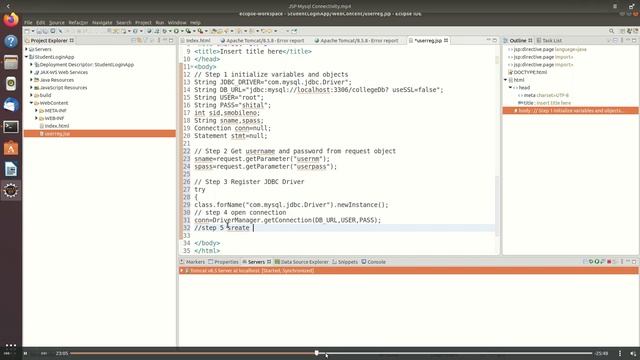Open Project Explorer view menu icon
This screenshot has height=360, width=640.
pyautogui.click(x=159, y=40)
